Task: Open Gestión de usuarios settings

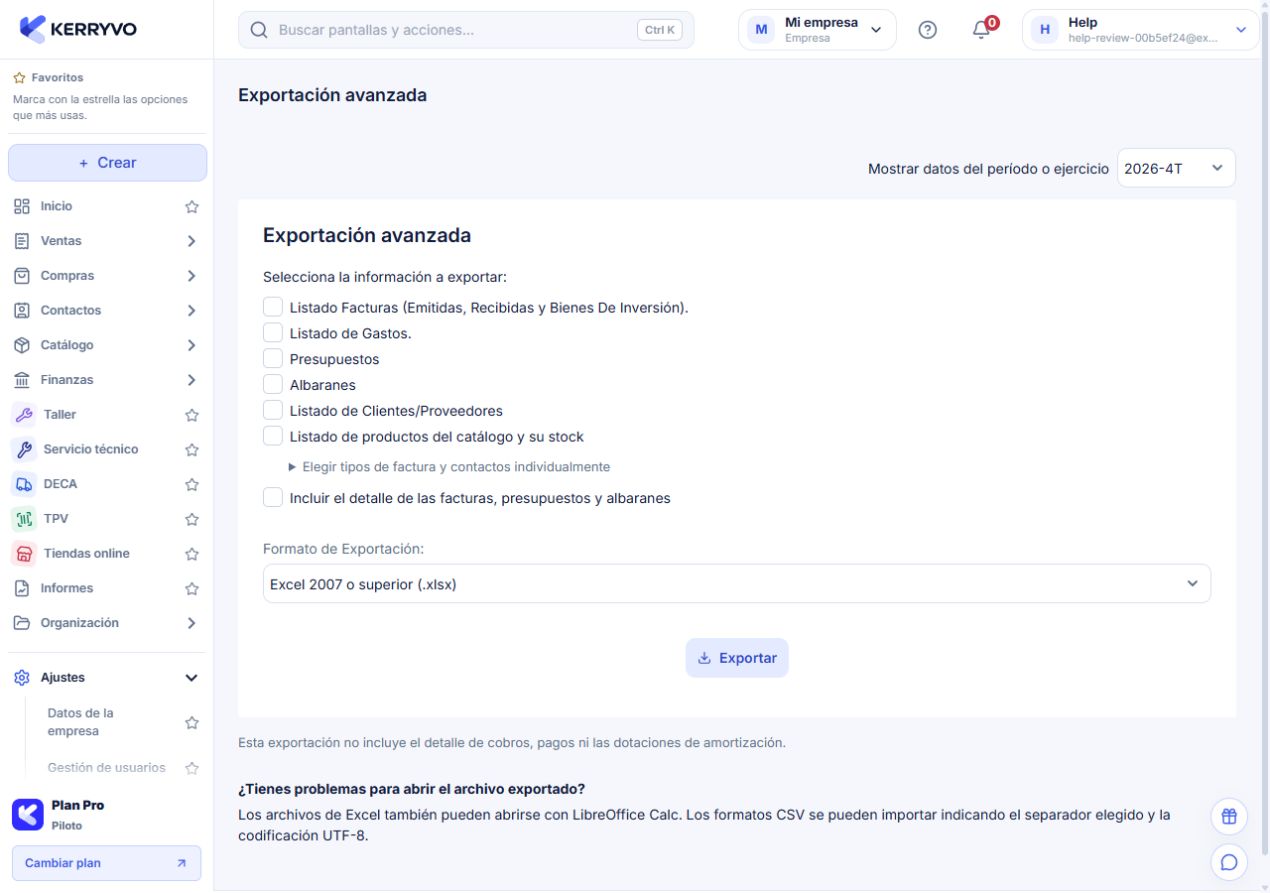Action: pyautogui.click(x=107, y=768)
